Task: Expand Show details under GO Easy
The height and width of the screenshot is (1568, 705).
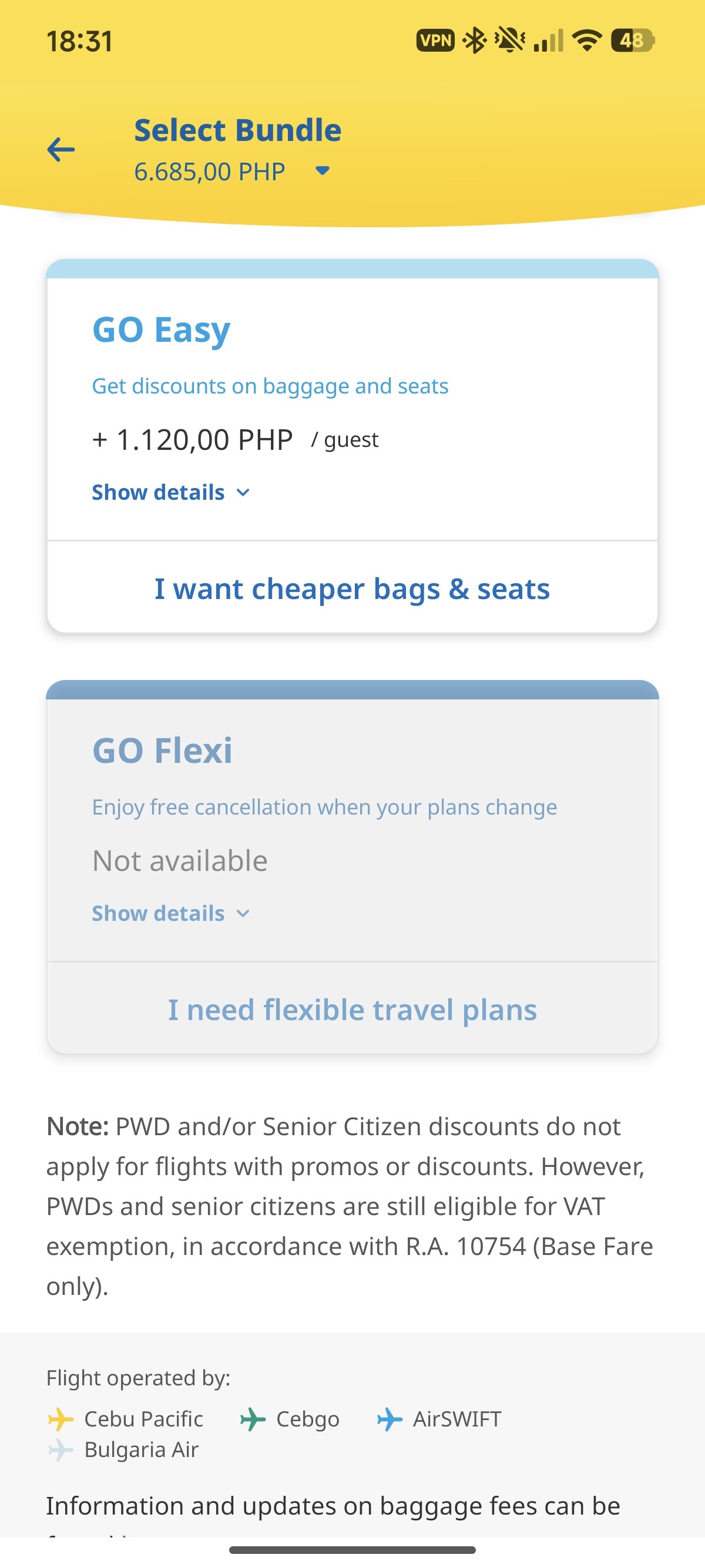Action: (x=170, y=492)
